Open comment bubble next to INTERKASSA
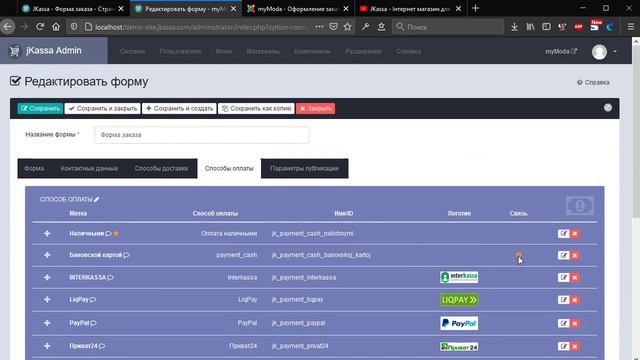 pyautogui.click(x=110, y=278)
